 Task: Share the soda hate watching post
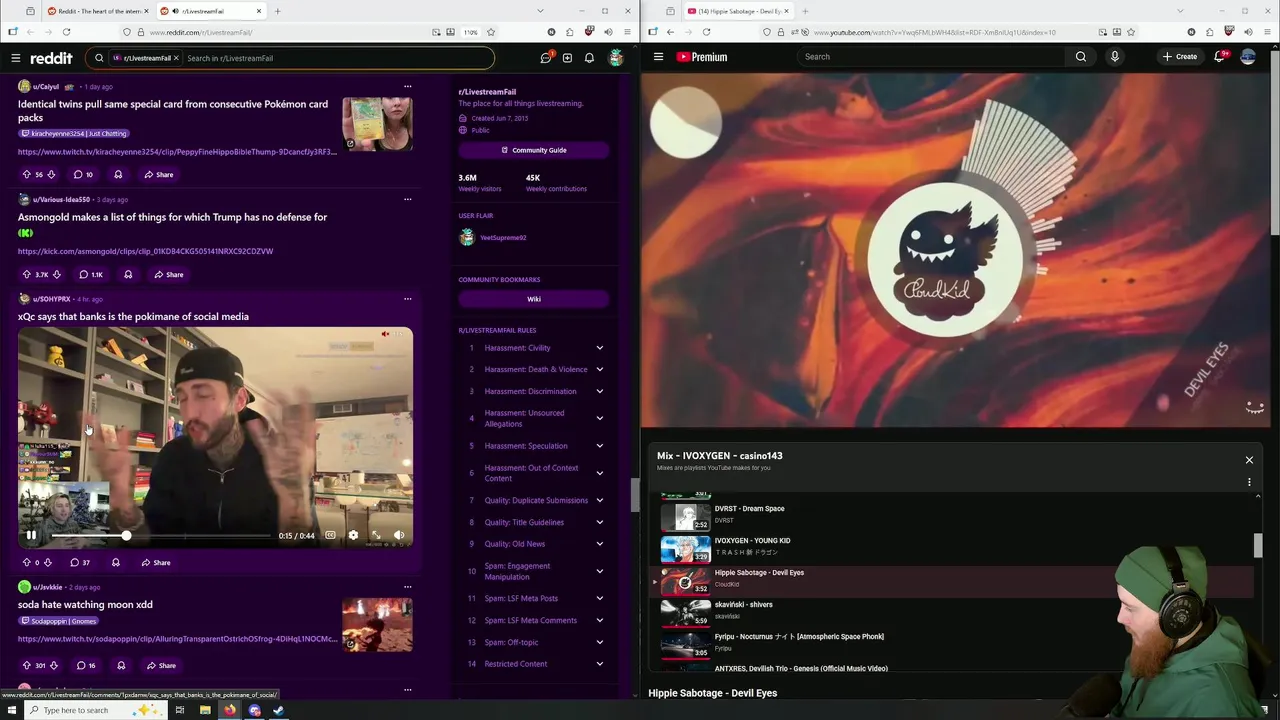click(160, 665)
